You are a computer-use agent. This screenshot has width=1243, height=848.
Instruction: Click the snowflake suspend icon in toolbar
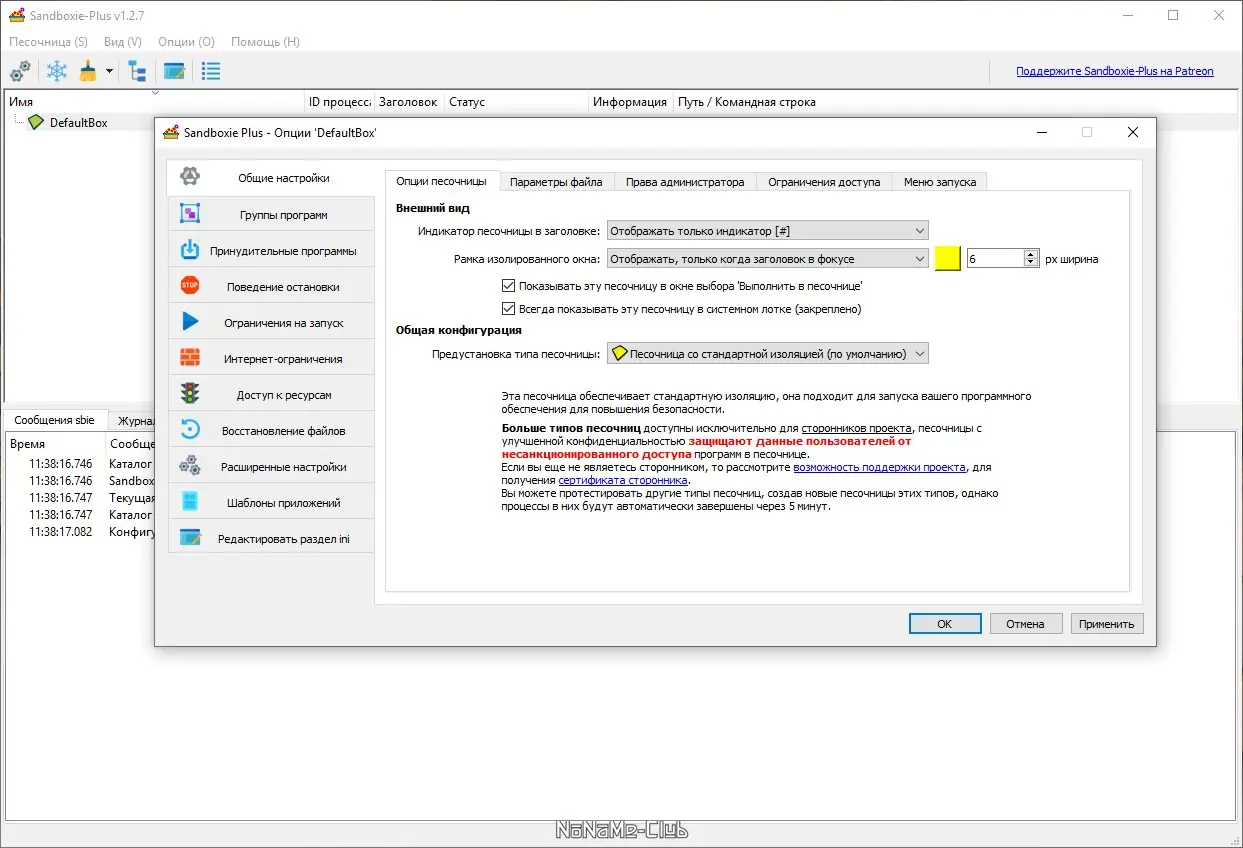tap(57, 72)
